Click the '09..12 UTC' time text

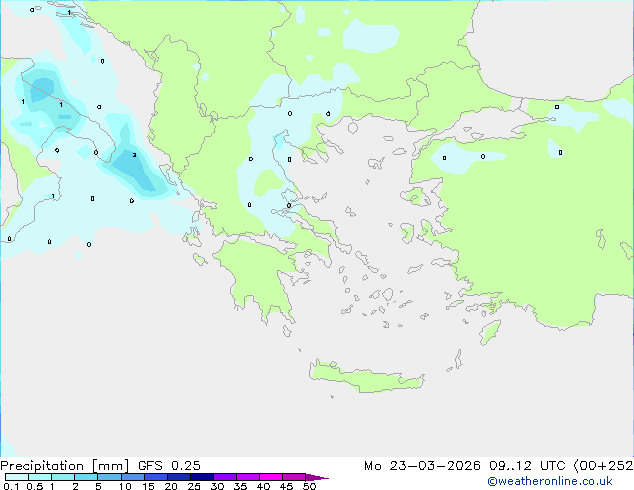point(527,466)
